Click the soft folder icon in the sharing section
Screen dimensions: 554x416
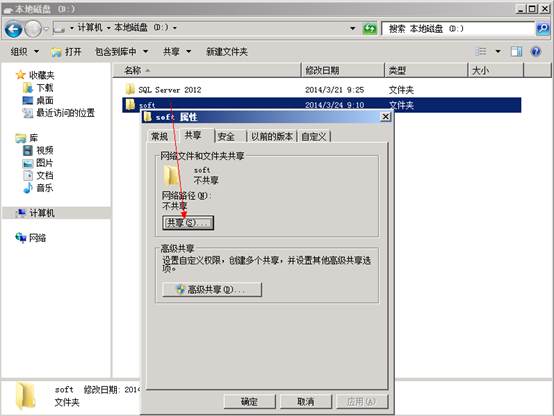coord(171,175)
